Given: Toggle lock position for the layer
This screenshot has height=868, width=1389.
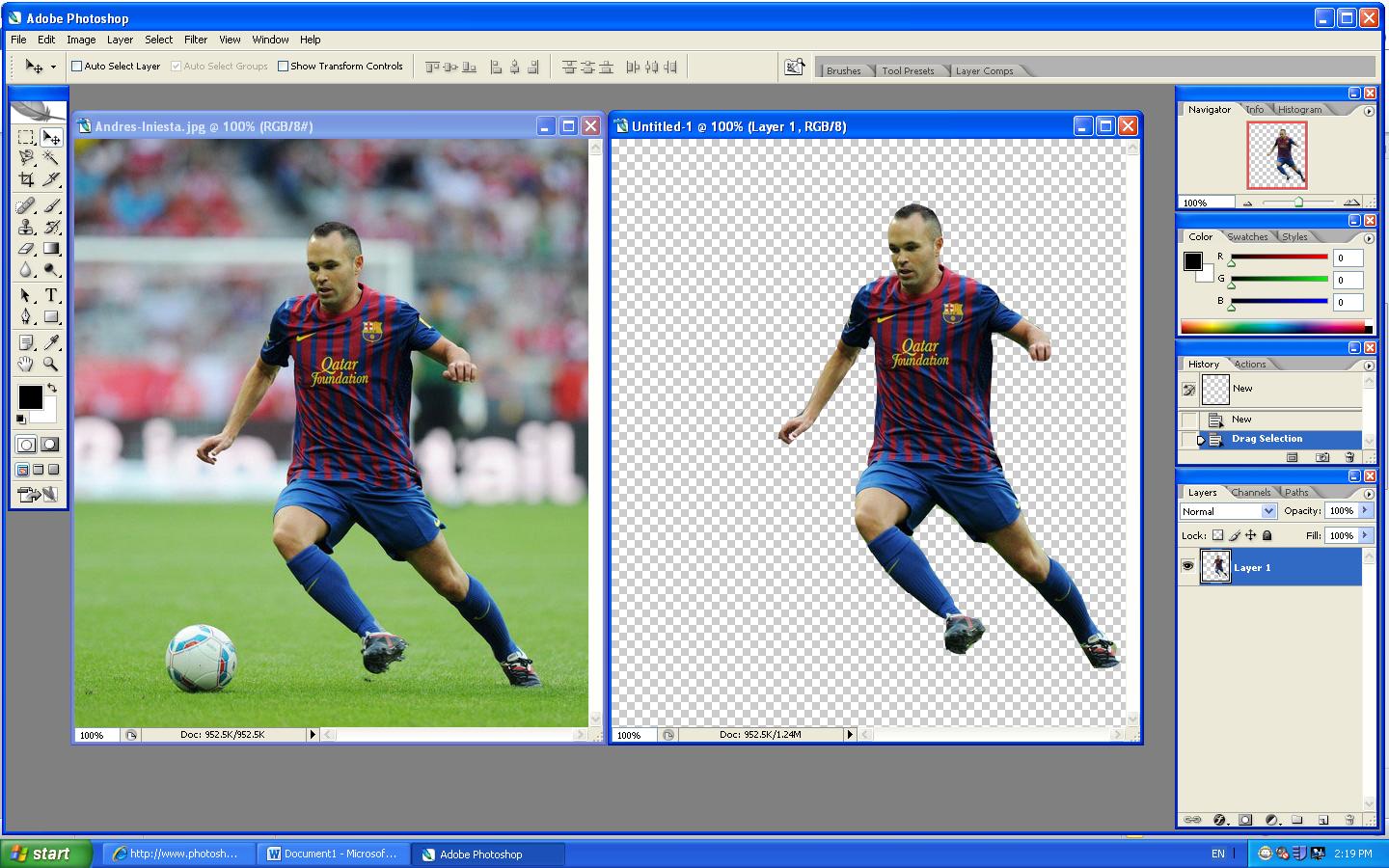Looking at the screenshot, I should tap(1250, 535).
